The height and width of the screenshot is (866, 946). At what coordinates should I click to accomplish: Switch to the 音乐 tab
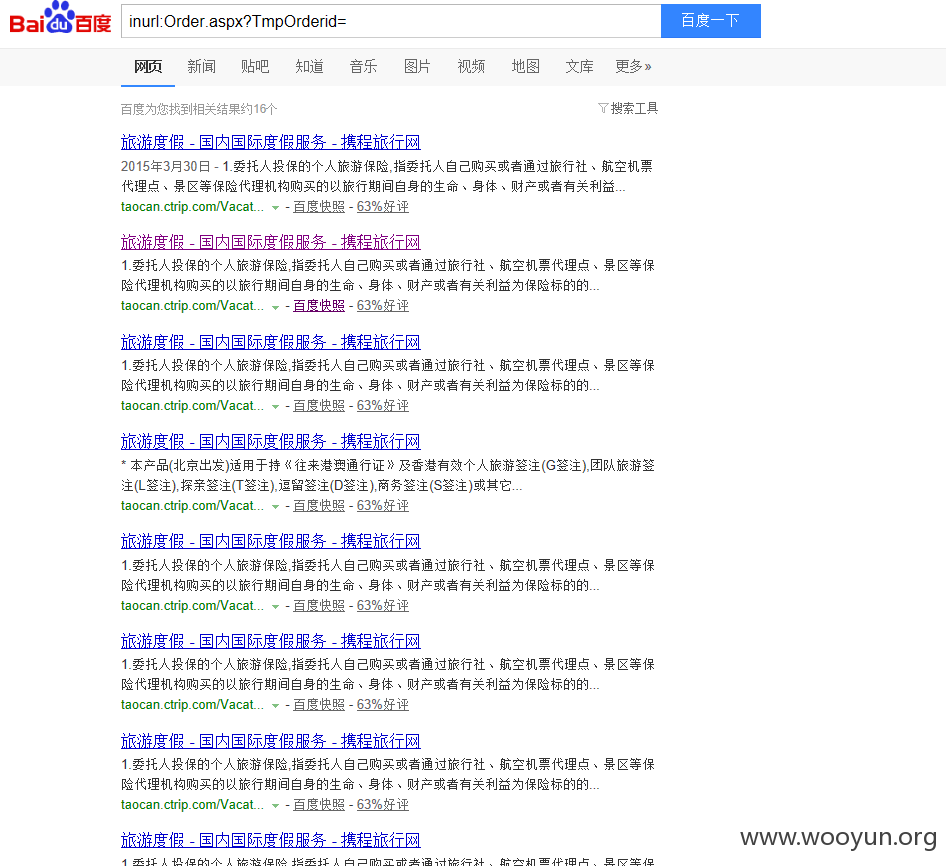(363, 66)
